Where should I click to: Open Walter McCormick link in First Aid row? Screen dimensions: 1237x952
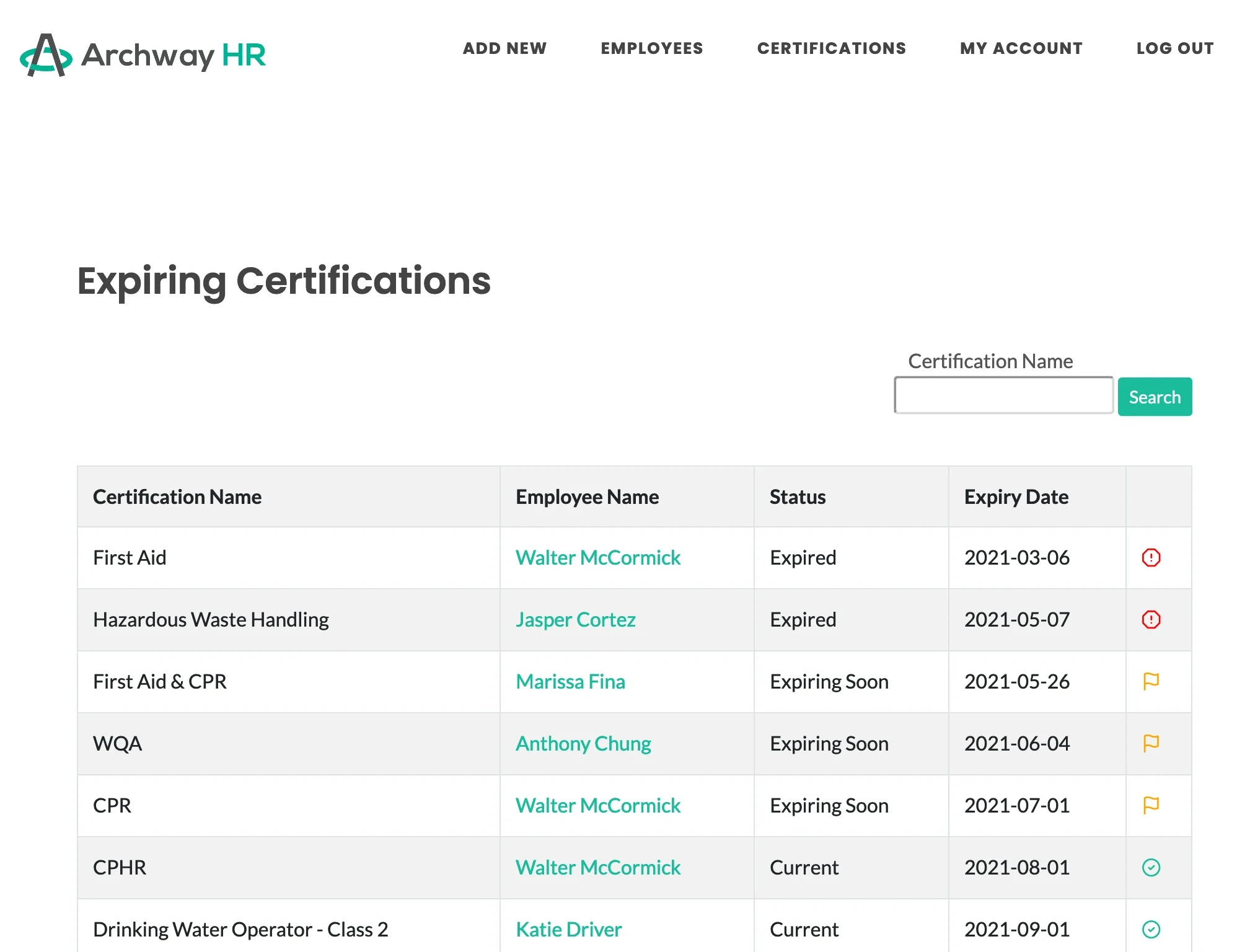(x=598, y=557)
